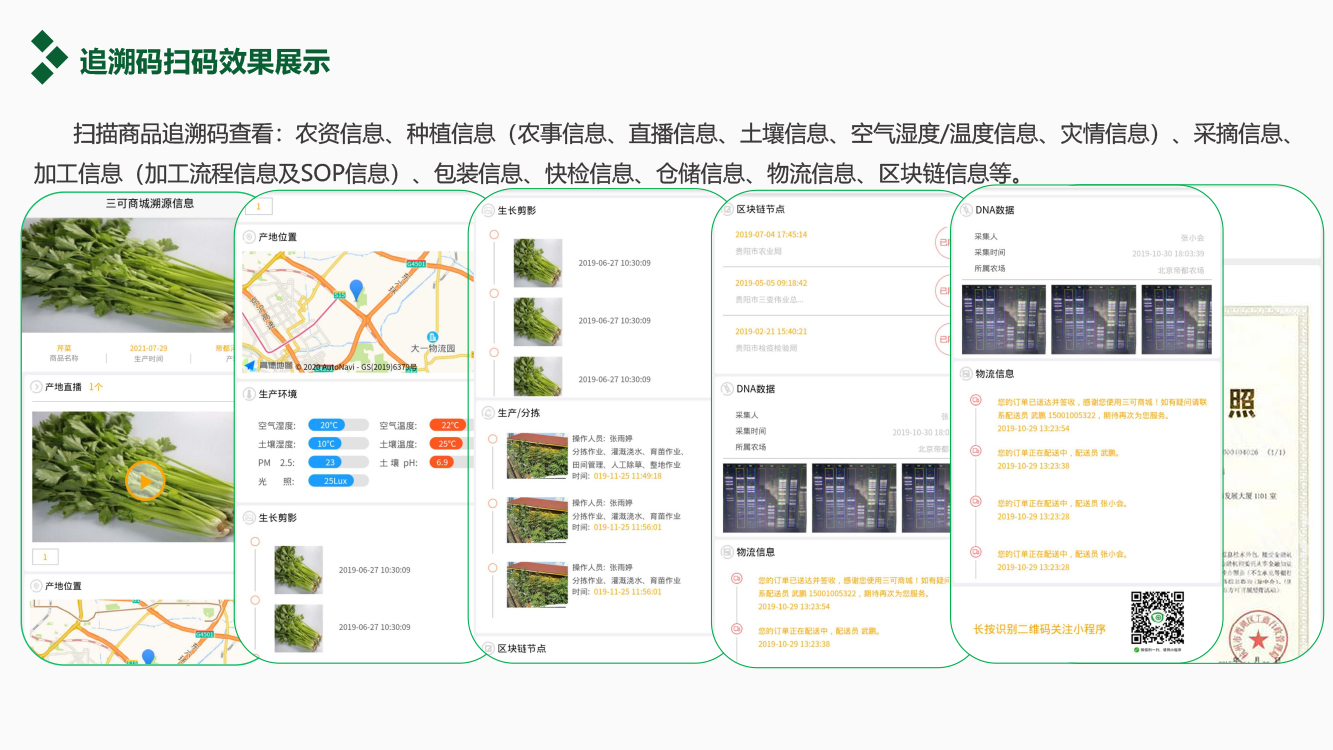The height and width of the screenshot is (750, 1333).
Task: Click the 长按识别二维码关注小程序 link
Action: click(x=1039, y=629)
